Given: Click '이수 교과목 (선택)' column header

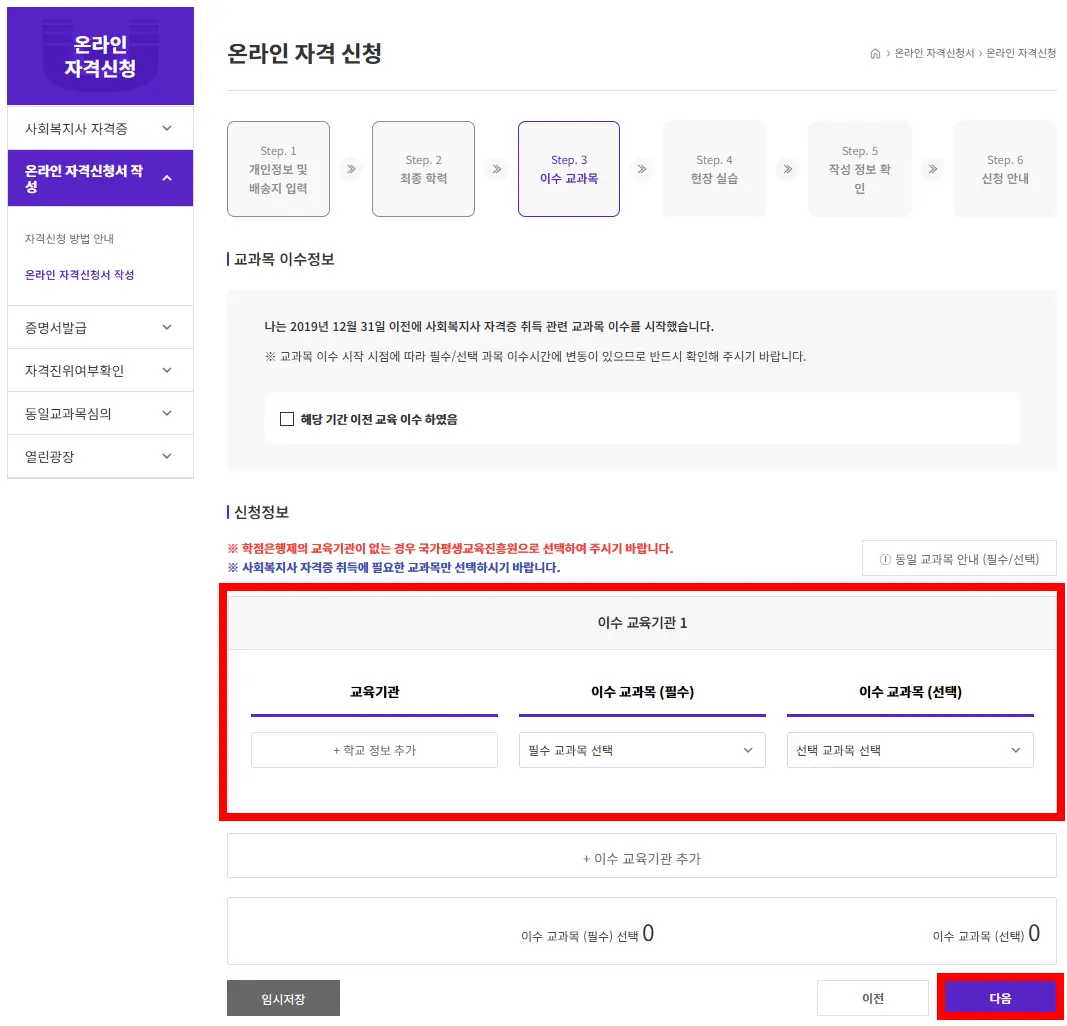Looking at the screenshot, I should click(x=910, y=692).
